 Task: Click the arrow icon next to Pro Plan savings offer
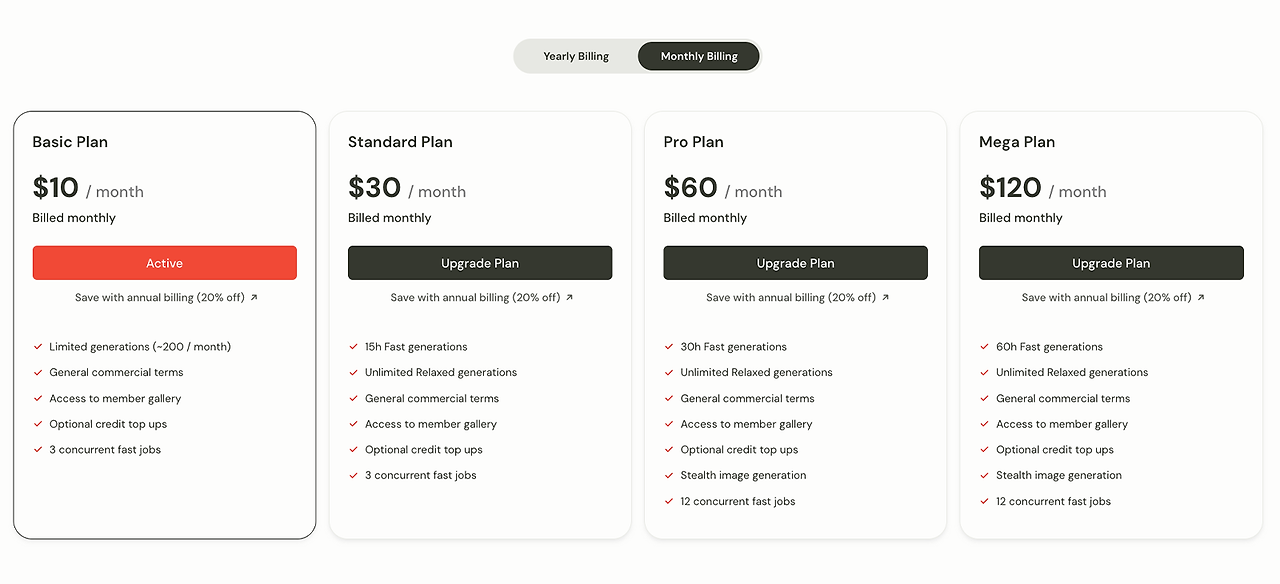tap(884, 297)
